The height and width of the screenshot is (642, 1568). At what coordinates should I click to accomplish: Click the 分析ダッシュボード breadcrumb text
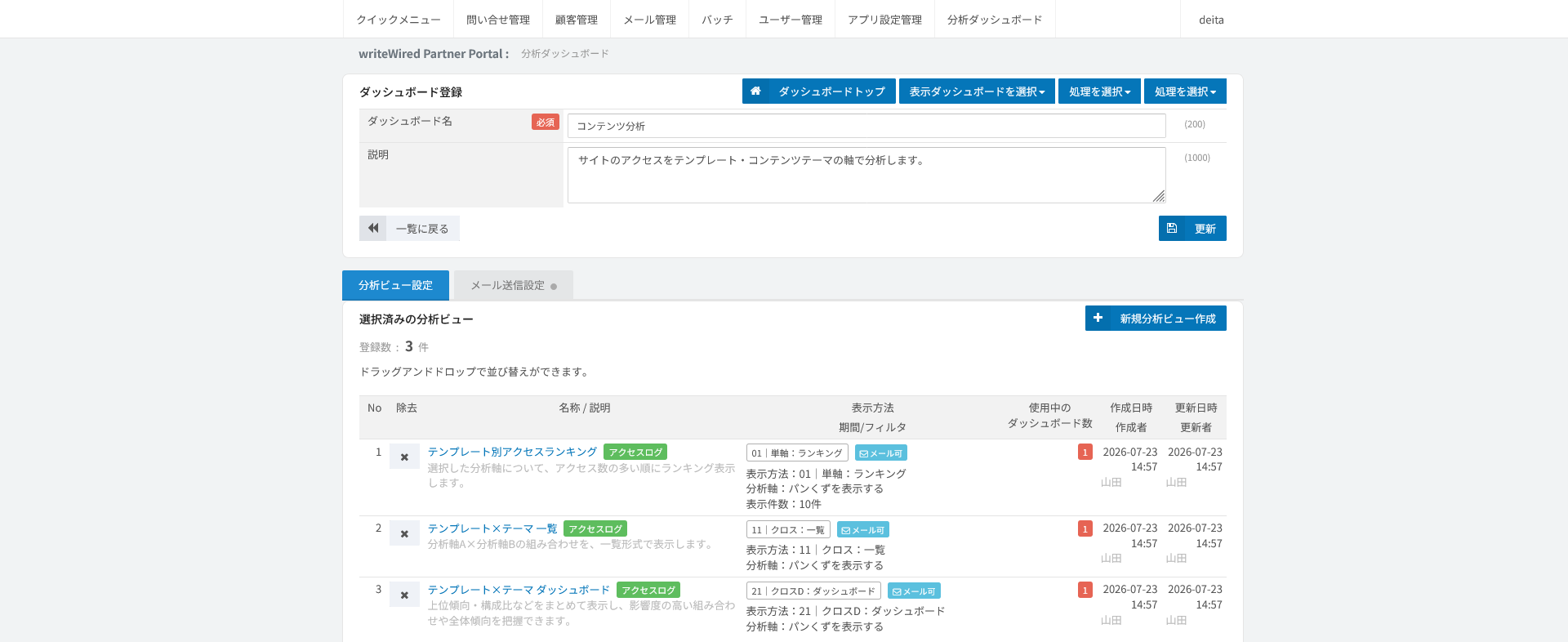pos(565,54)
